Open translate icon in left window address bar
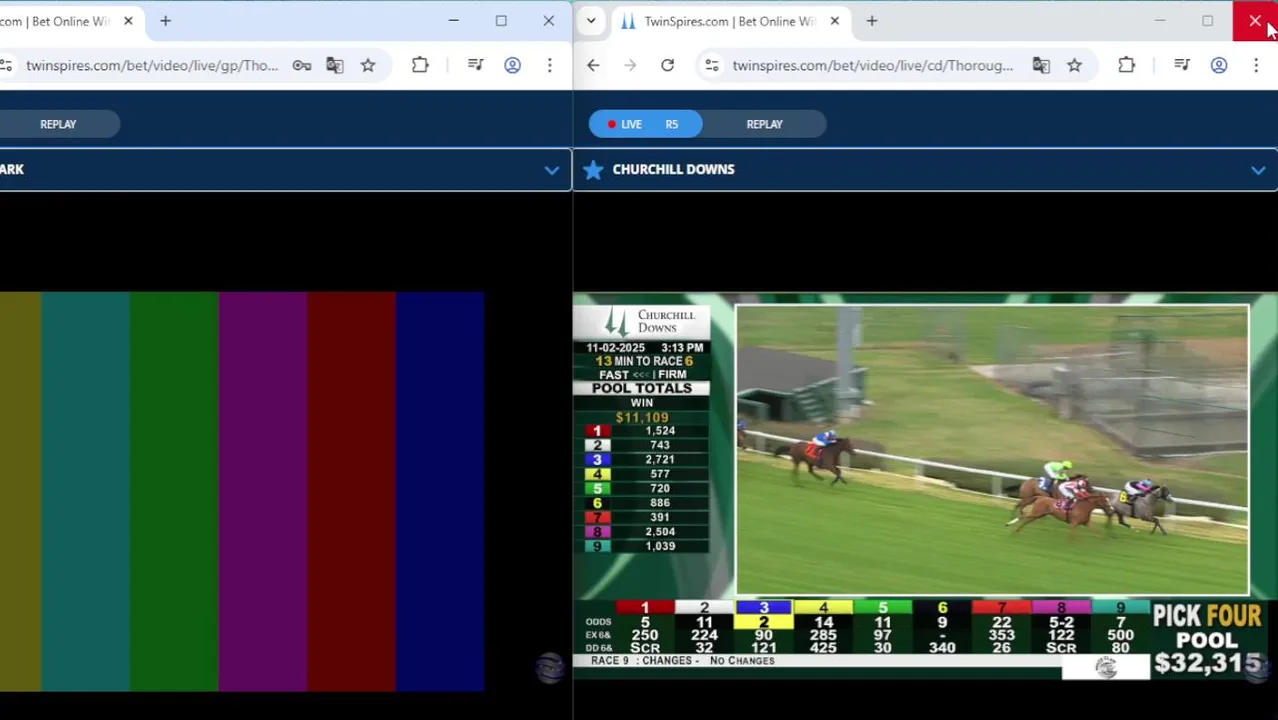The image size is (1278, 720). tap(335, 65)
